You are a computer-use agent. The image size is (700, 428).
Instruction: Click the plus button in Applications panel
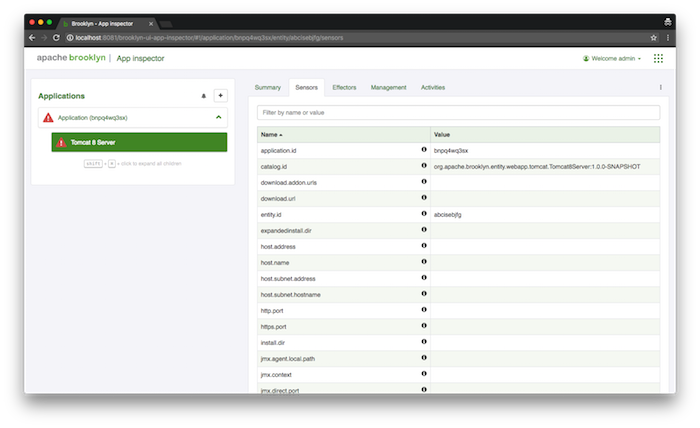point(221,96)
